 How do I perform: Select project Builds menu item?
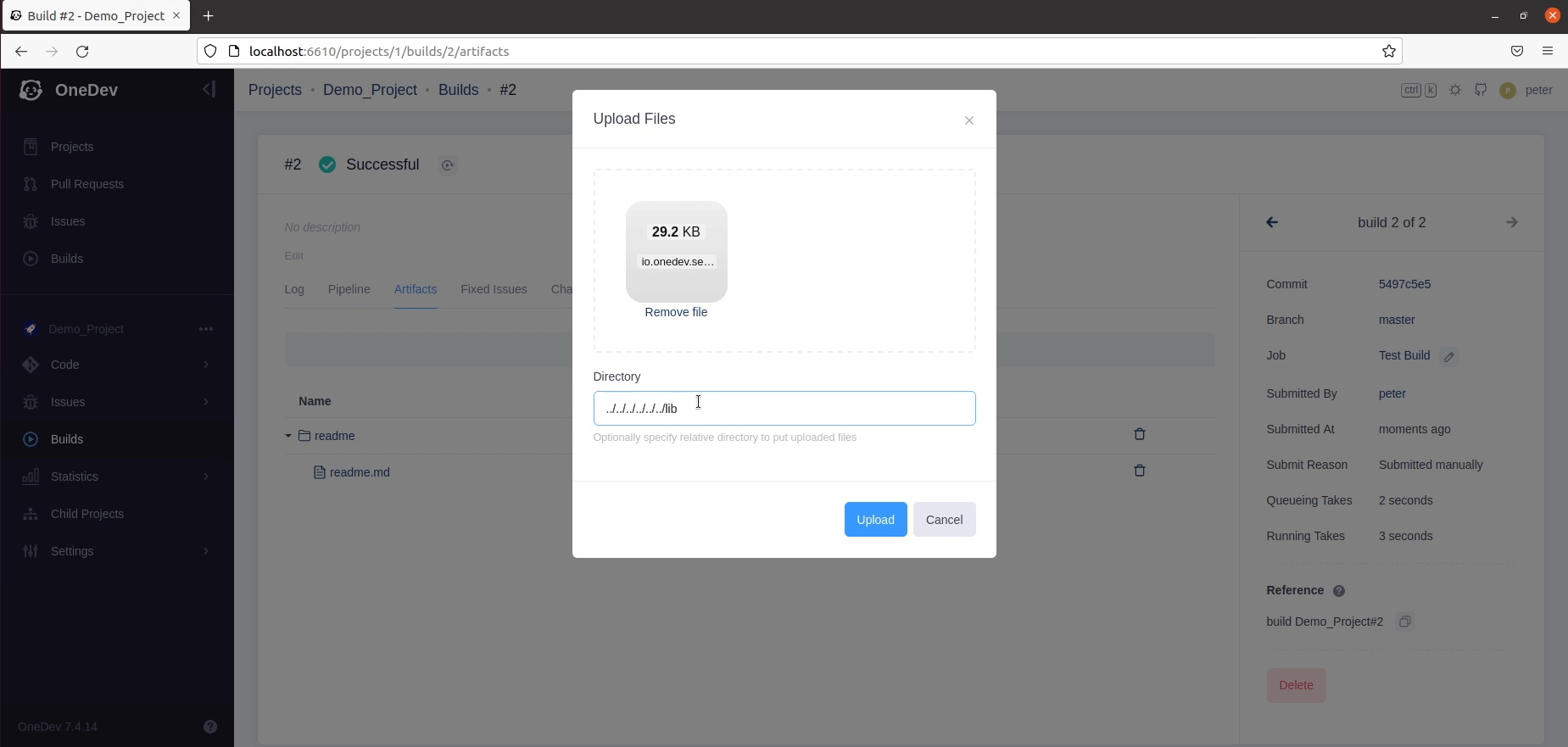(x=67, y=439)
